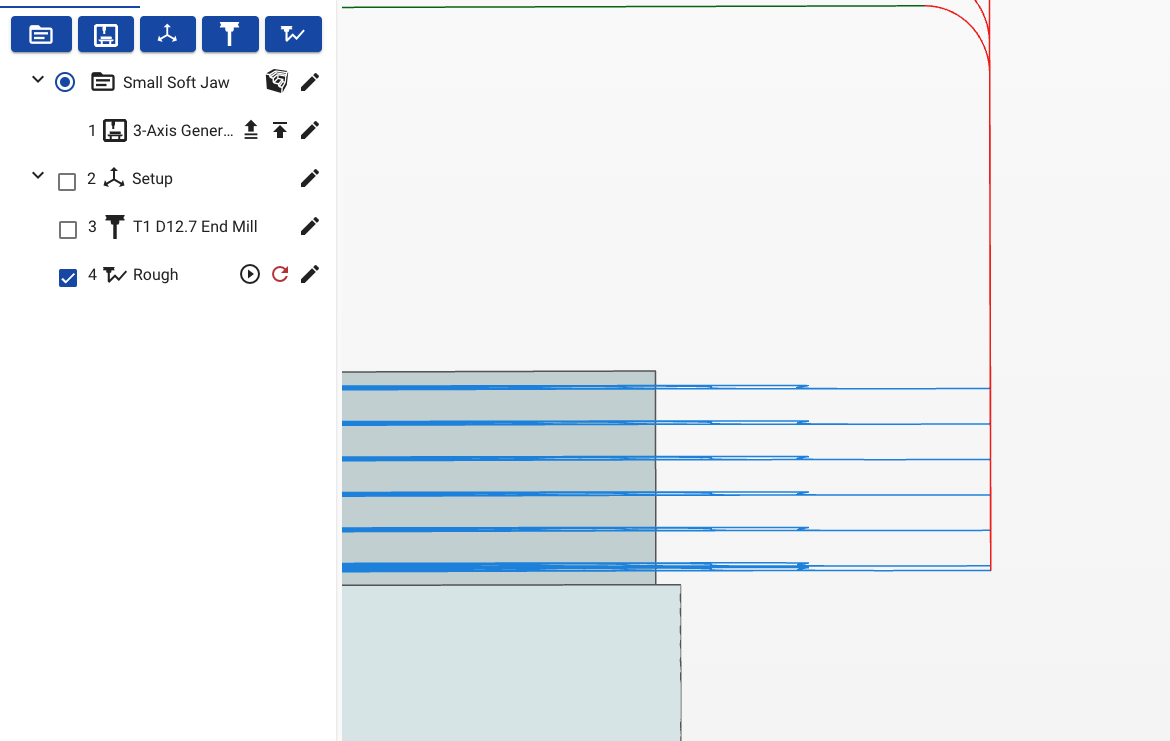The image size is (1170, 741).
Task: Click the move-to-top arrow for 3-Axis machine
Action: pos(280,131)
